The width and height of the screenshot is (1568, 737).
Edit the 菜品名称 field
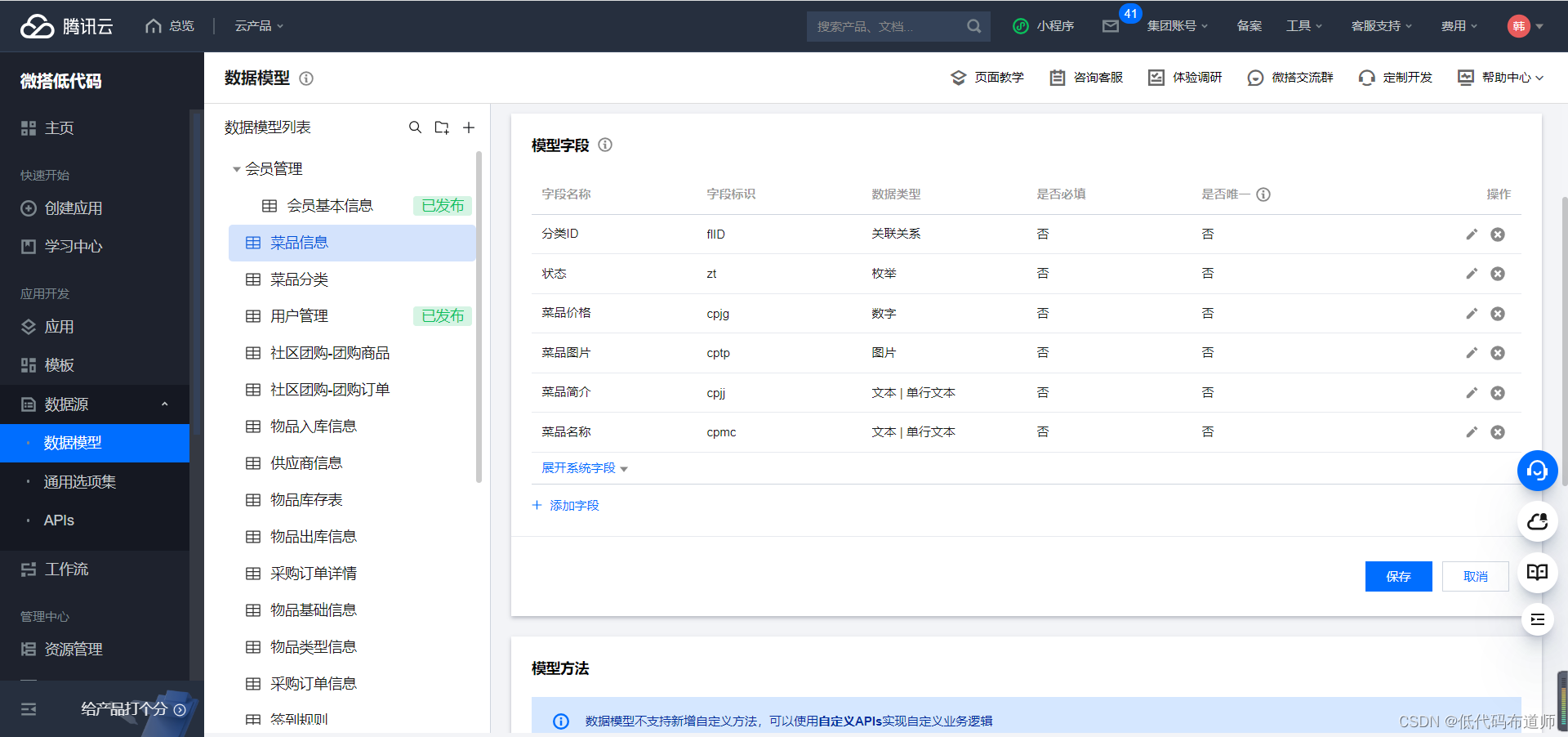(x=1472, y=432)
